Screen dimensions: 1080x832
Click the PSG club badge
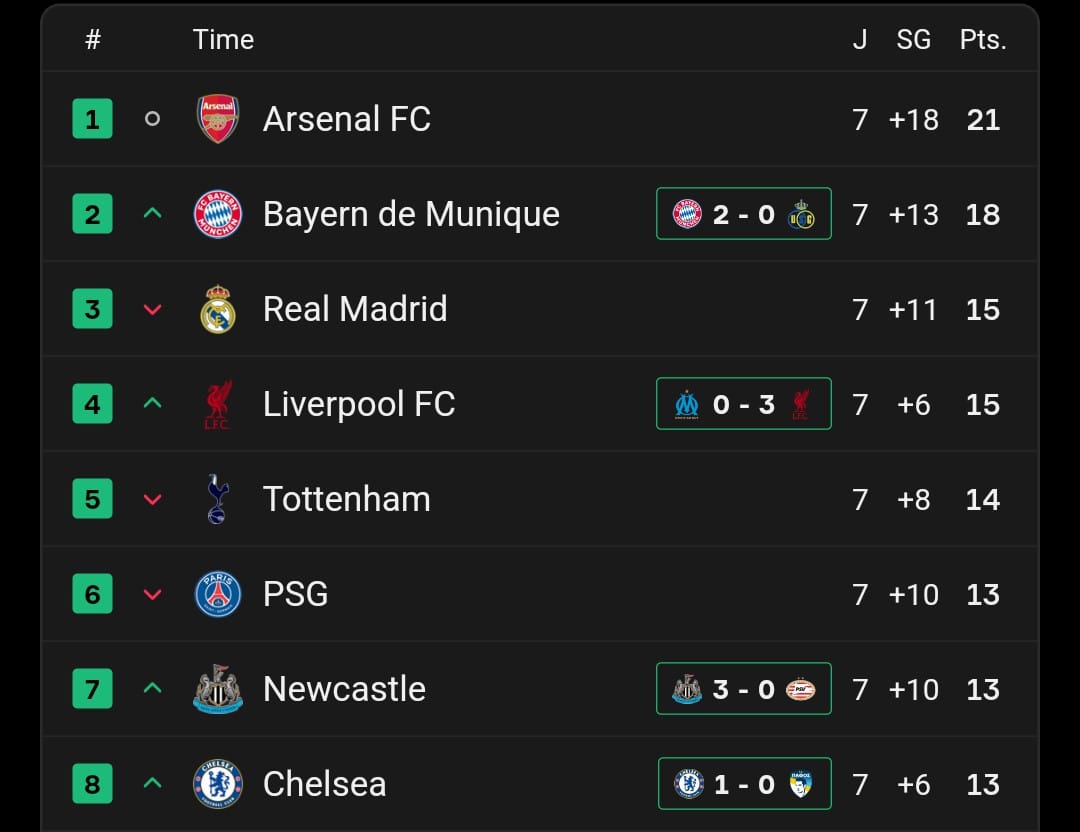[x=218, y=594]
